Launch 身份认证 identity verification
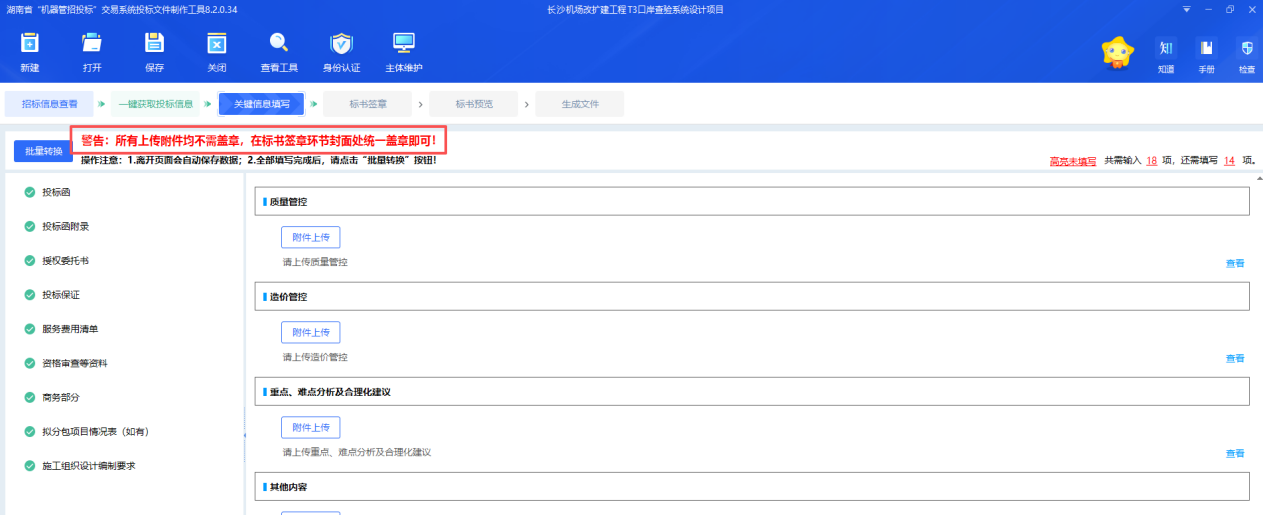The image size is (1263, 515). pyautogui.click(x=342, y=44)
